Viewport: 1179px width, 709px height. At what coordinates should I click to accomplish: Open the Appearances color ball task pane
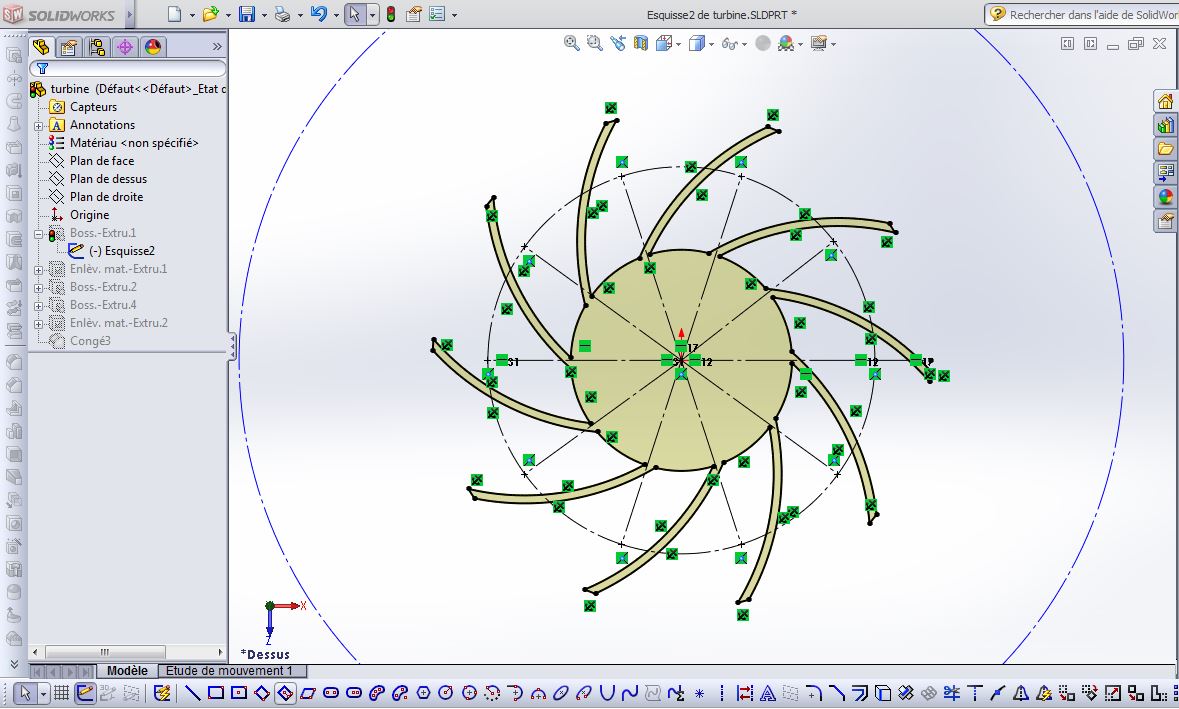(1165, 197)
